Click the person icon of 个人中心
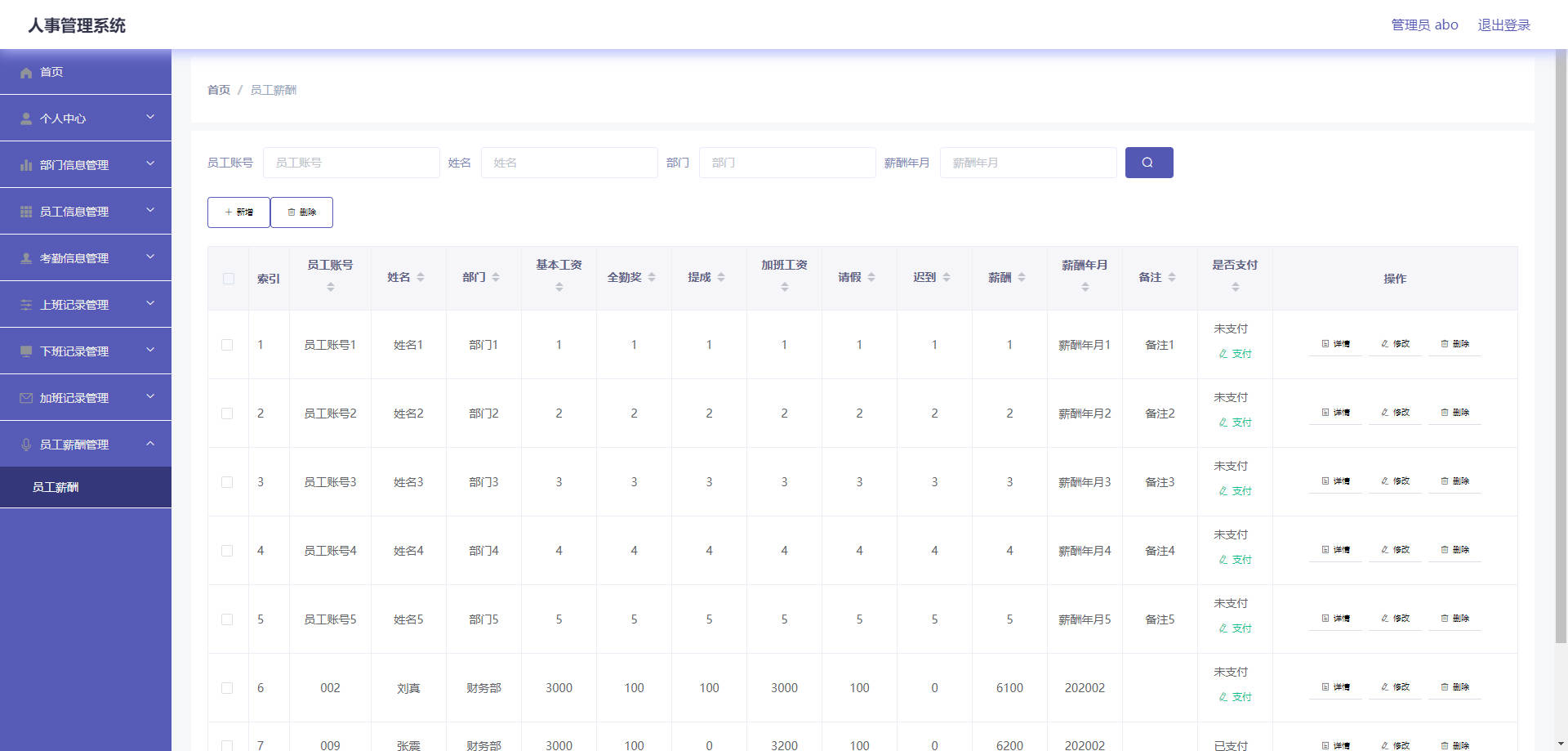 (x=26, y=118)
